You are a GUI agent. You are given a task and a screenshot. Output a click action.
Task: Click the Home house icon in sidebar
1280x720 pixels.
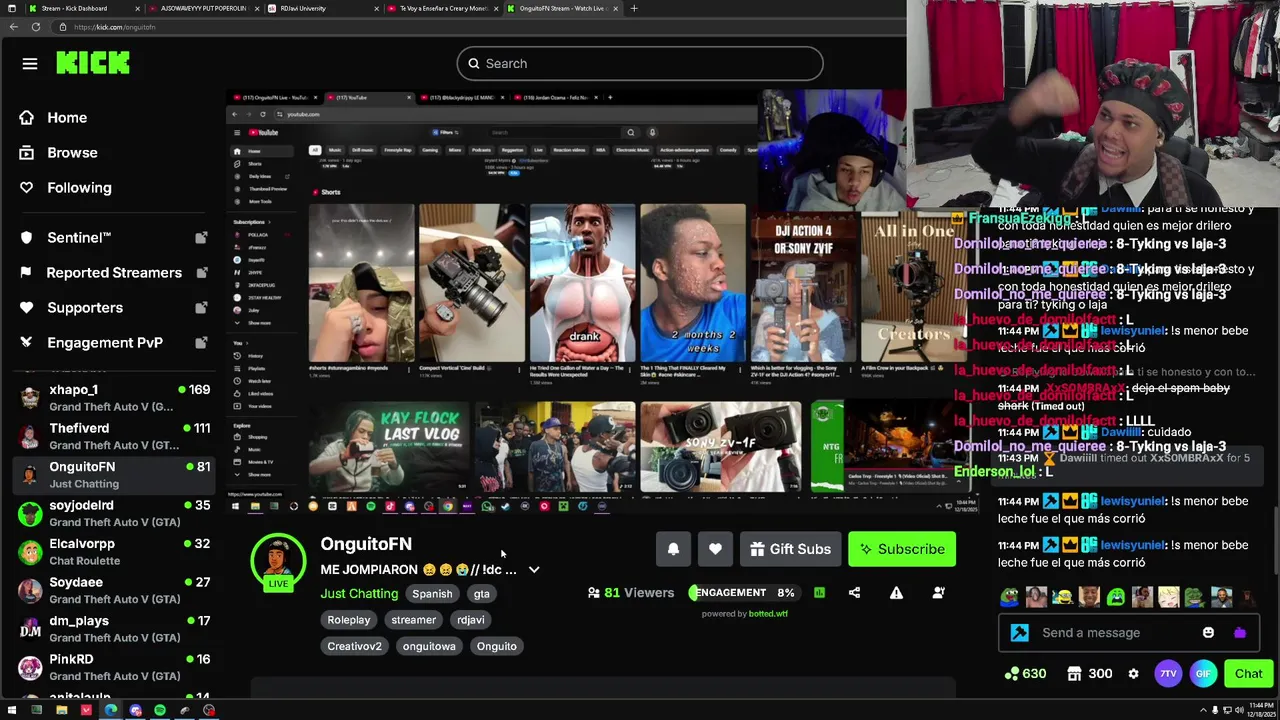click(27, 118)
